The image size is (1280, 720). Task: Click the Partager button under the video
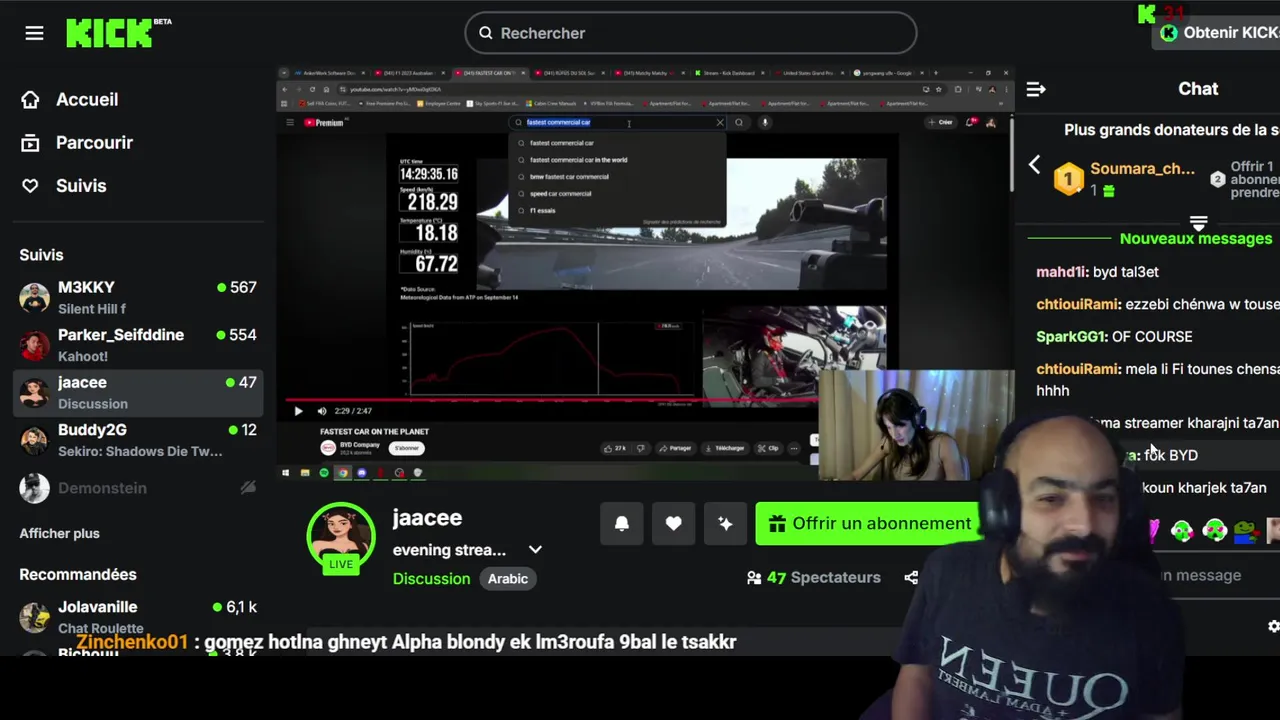click(675, 448)
